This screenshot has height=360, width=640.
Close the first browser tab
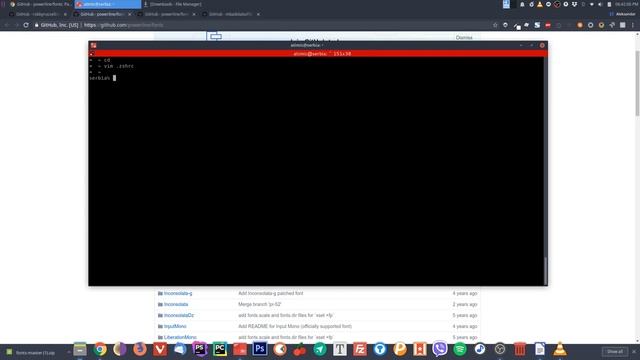tap(65, 14)
